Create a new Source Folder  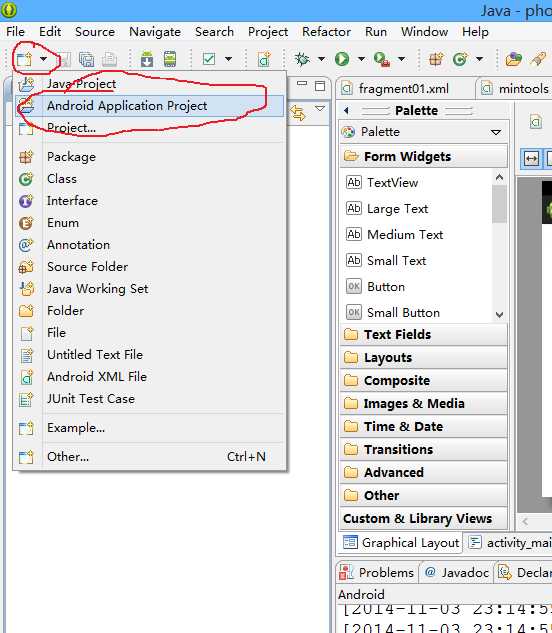150,266
